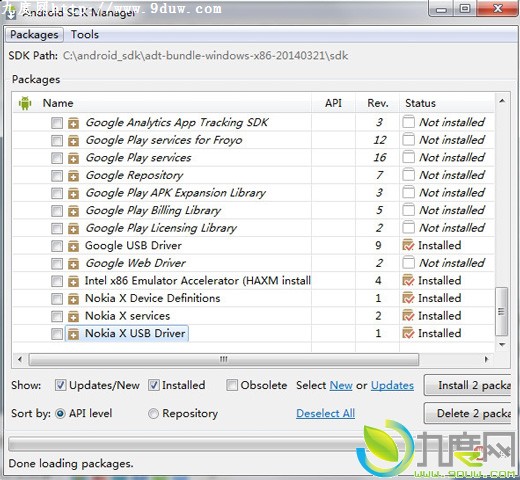The height and width of the screenshot is (480, 520).
Task: Click the Install 2 packages button
Action: pos(467,385)
